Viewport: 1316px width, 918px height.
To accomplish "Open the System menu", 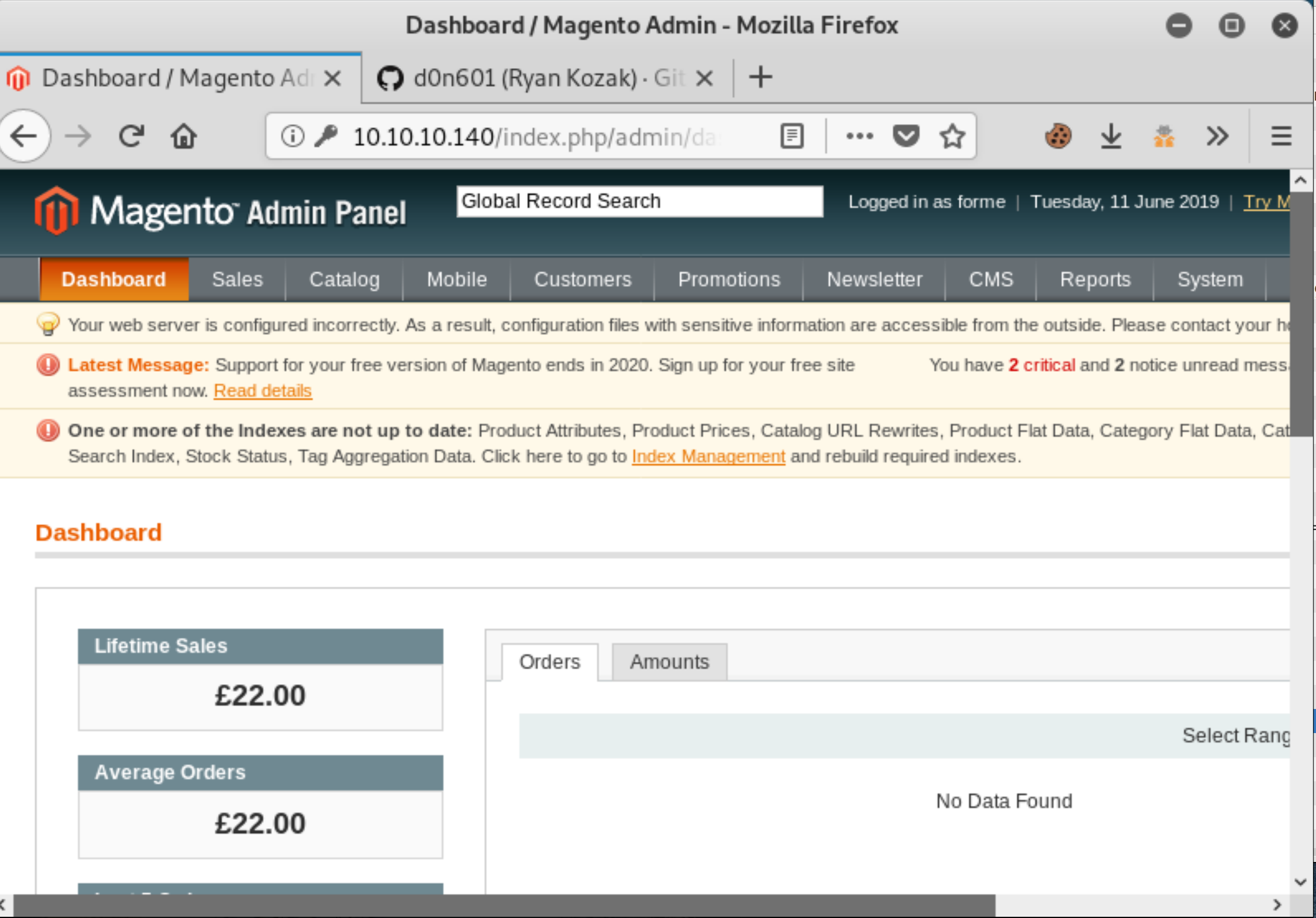I will click(1210, 279).
